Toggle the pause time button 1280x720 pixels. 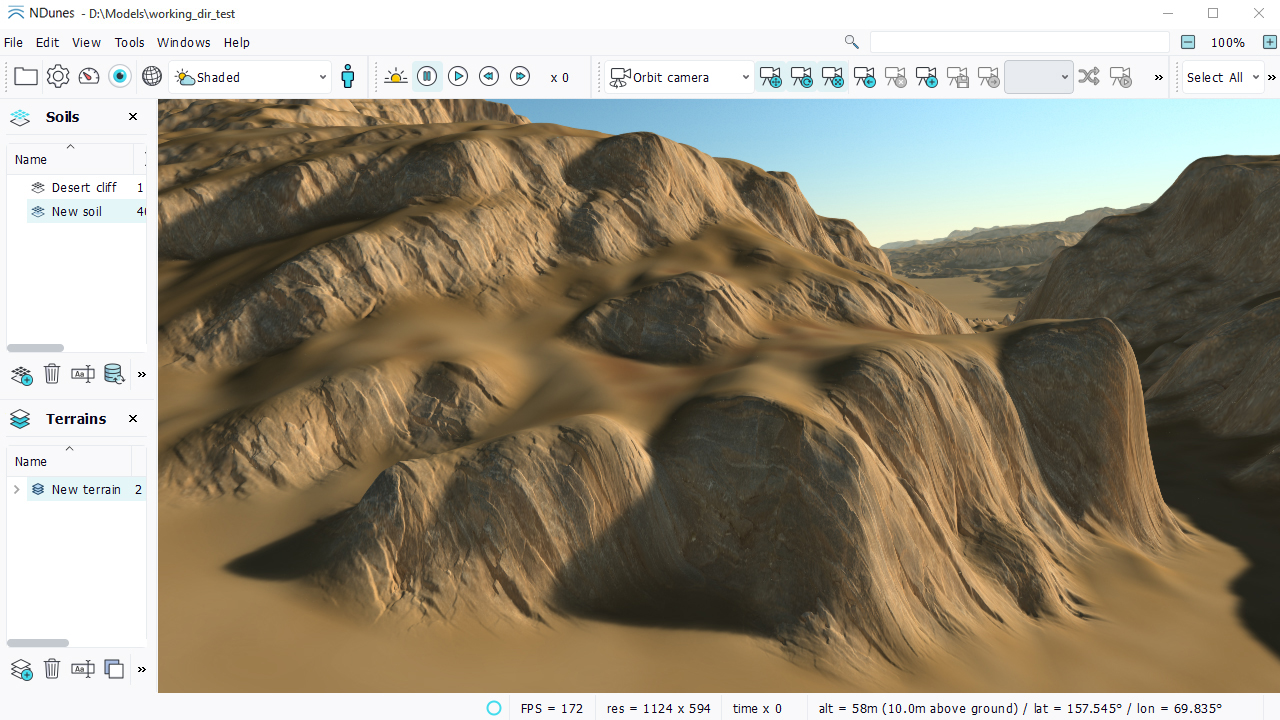click(427, 77)
